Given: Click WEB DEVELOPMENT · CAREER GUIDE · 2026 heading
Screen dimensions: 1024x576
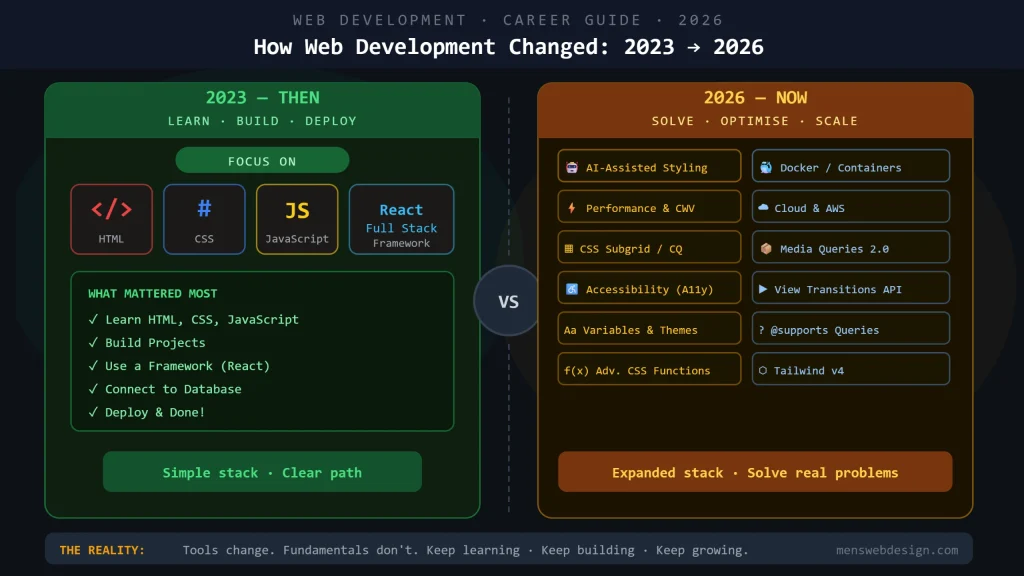Looking at the screenshot, I should coord(508,20).
